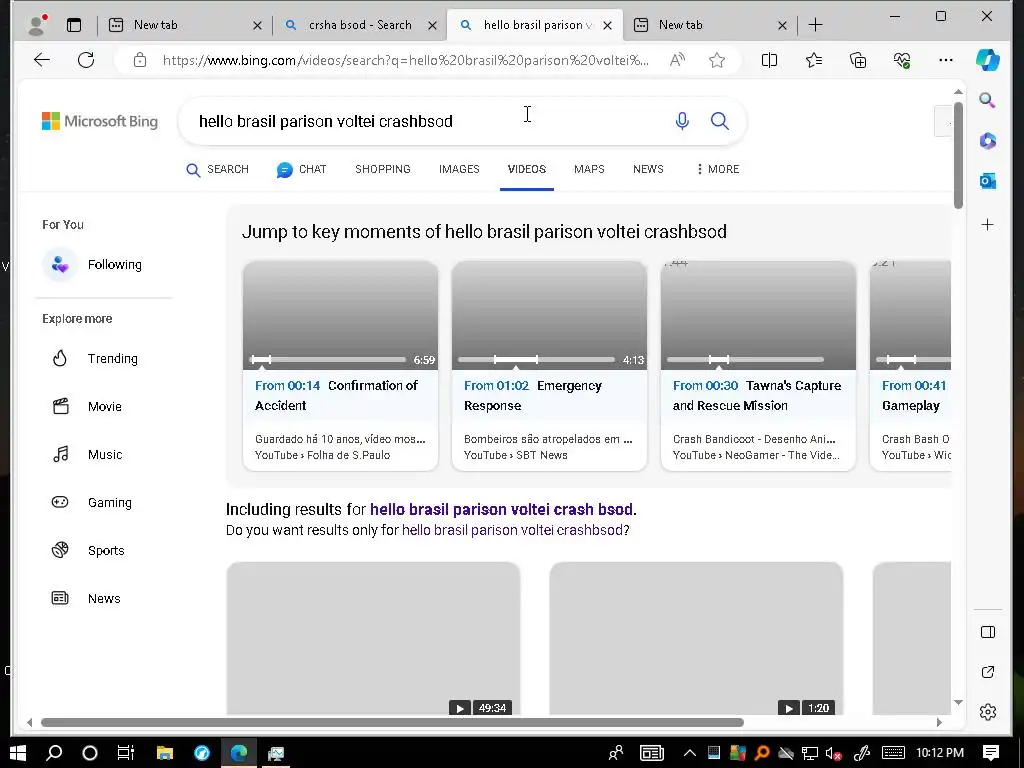Click the browser back arrow

pyautogui.click(x=42, y=60)
